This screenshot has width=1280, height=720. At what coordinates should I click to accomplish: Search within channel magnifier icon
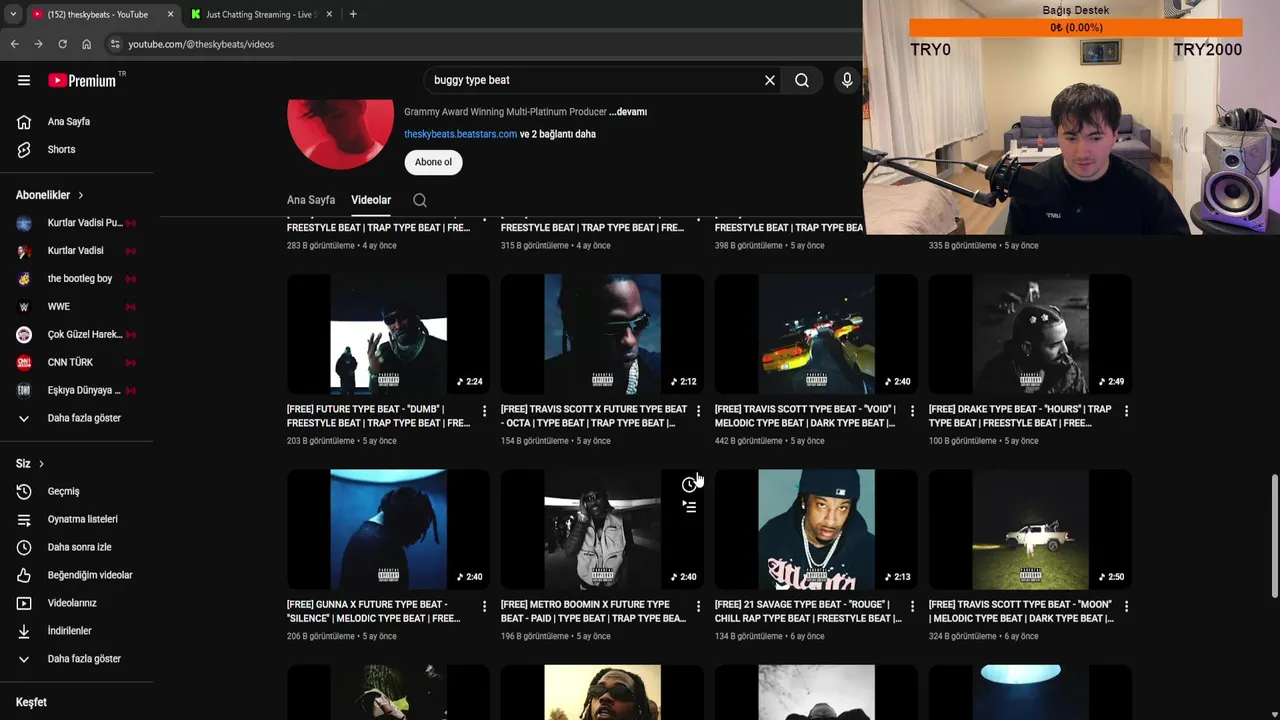point(420,200)
